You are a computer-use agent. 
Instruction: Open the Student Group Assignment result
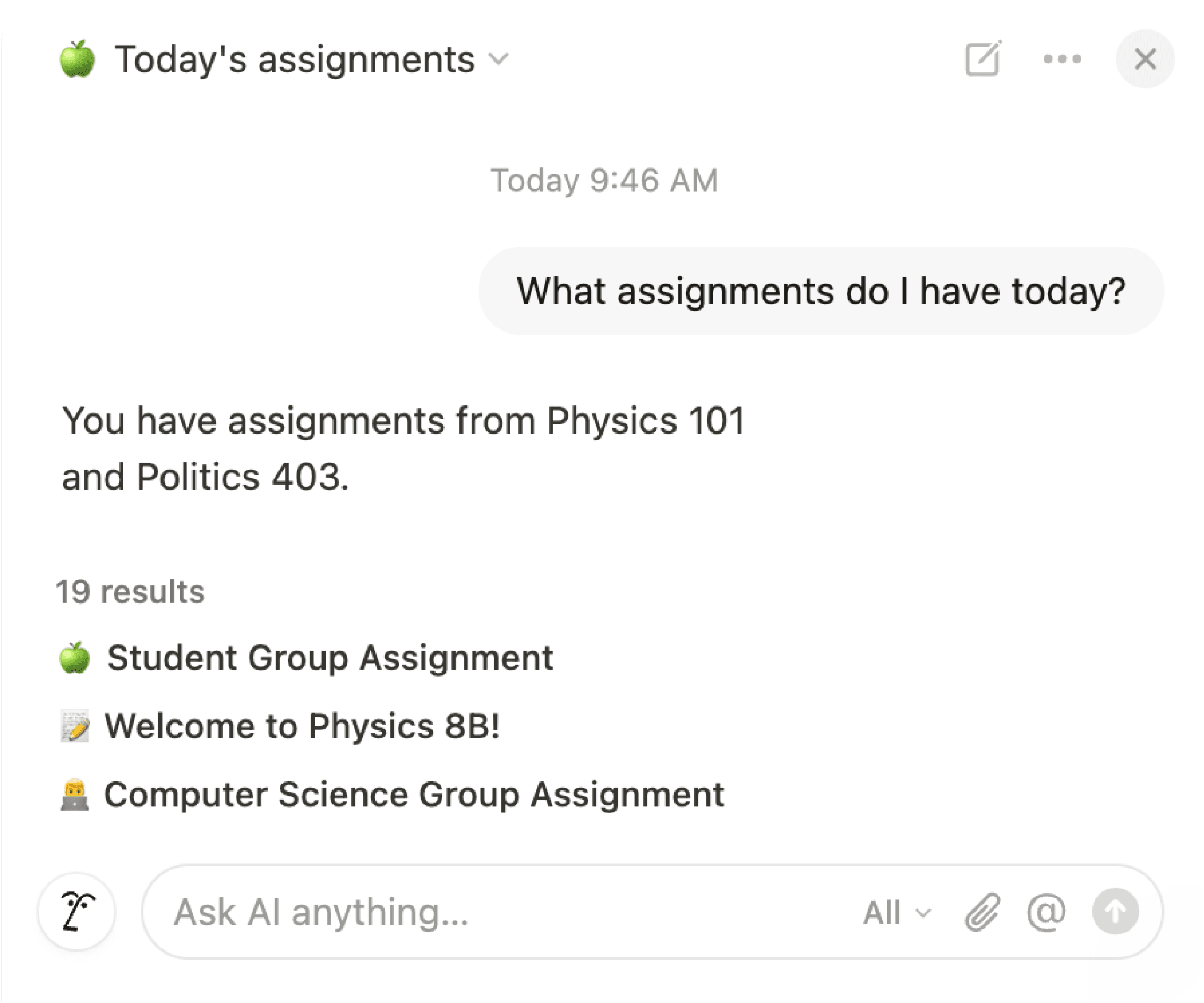point(330,657)
